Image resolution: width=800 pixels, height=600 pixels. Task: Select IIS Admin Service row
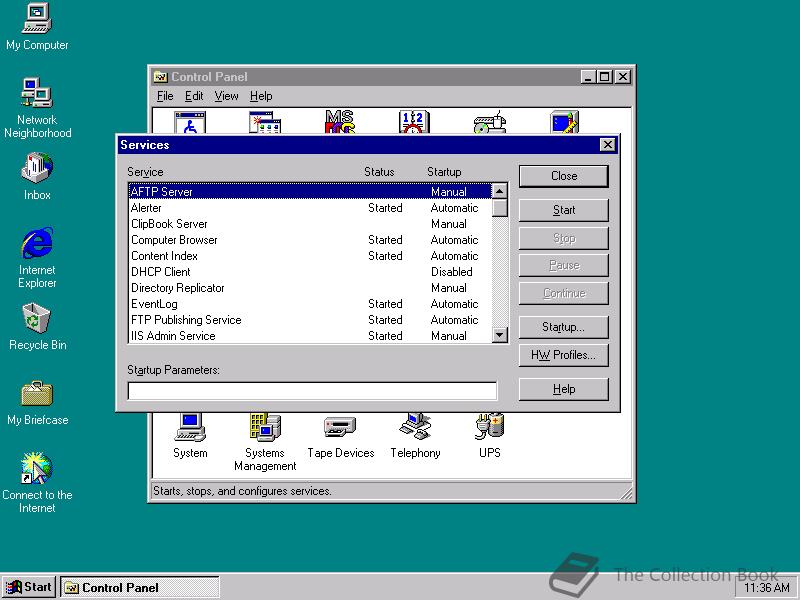(310, 336)
